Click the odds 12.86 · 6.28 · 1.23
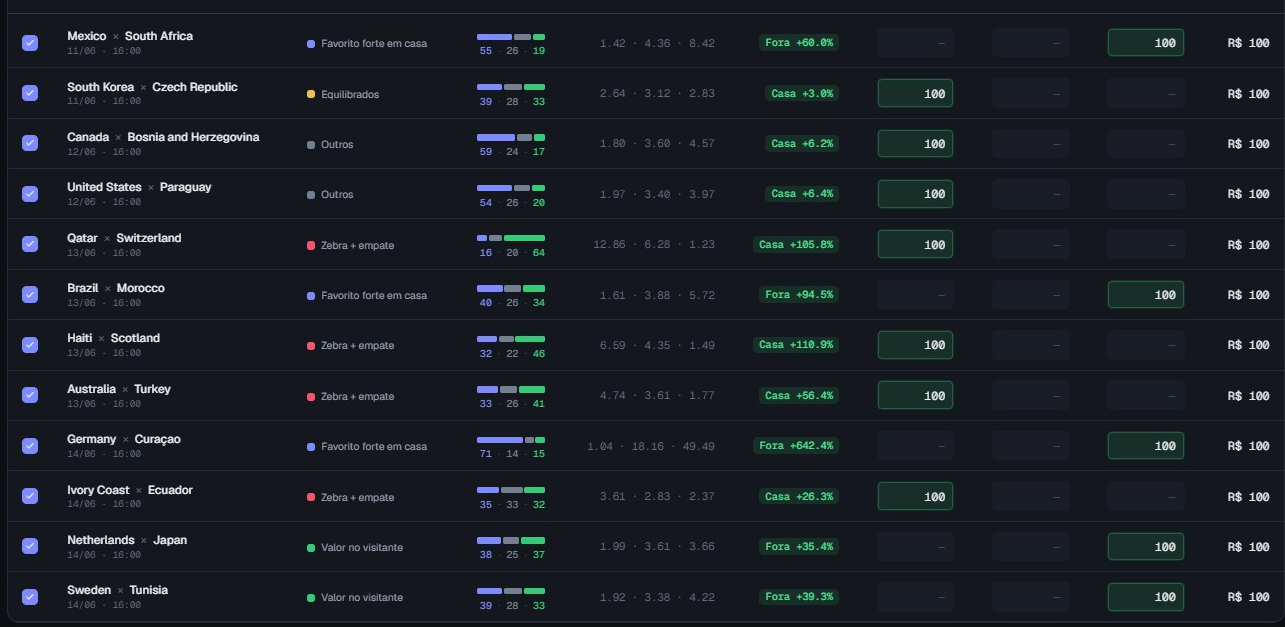Screen dimensions: 1285x627 (x=654, y=244)
